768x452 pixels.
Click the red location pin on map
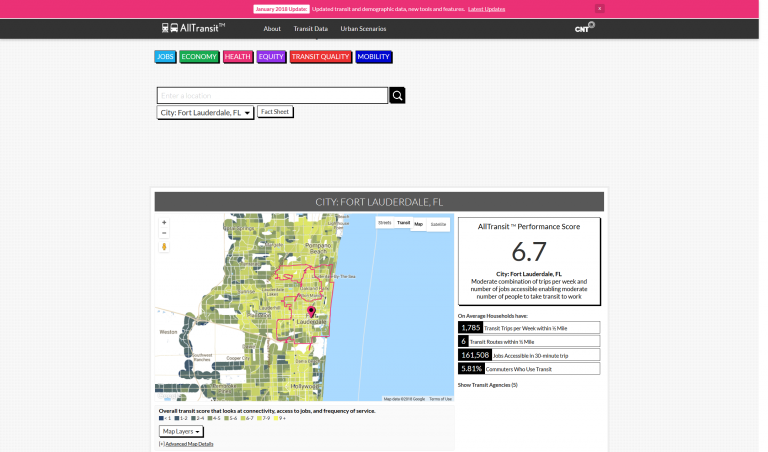(311, 312)
